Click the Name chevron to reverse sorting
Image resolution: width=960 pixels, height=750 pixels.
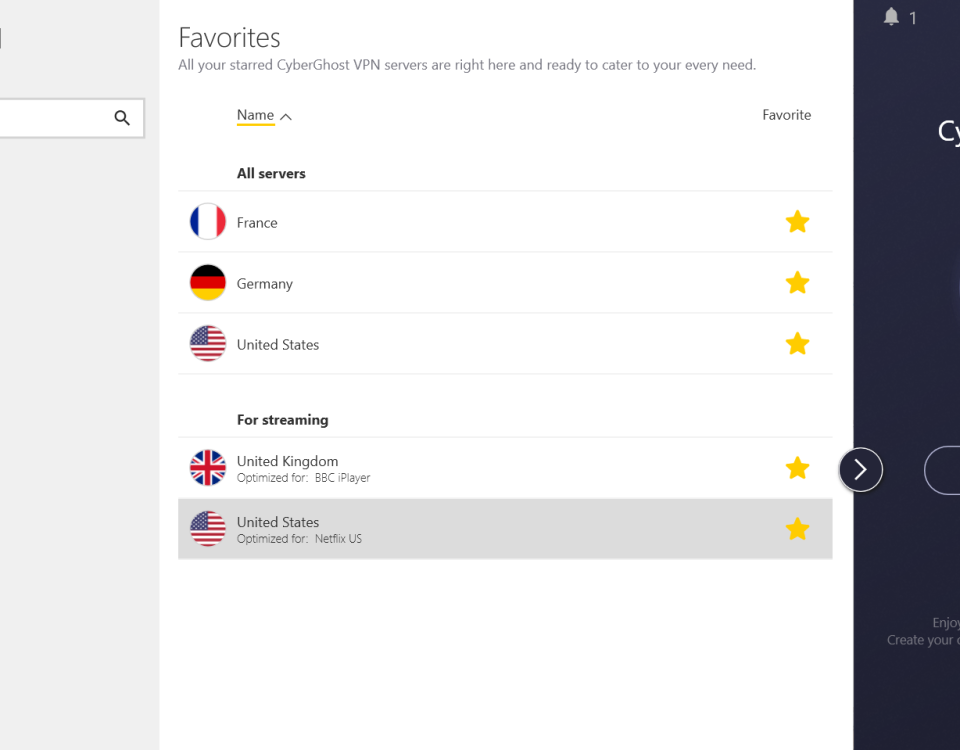[x=284, y=115]
